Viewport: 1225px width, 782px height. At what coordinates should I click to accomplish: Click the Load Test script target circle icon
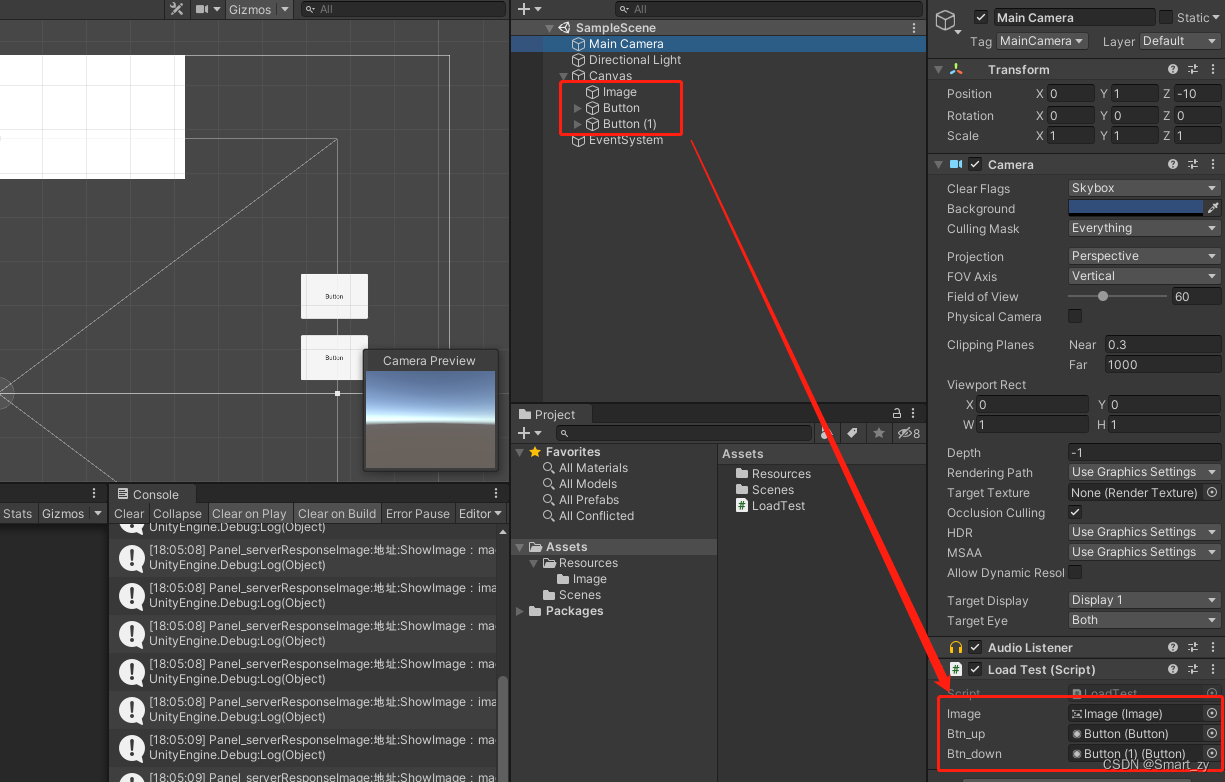pos(1211,692)
